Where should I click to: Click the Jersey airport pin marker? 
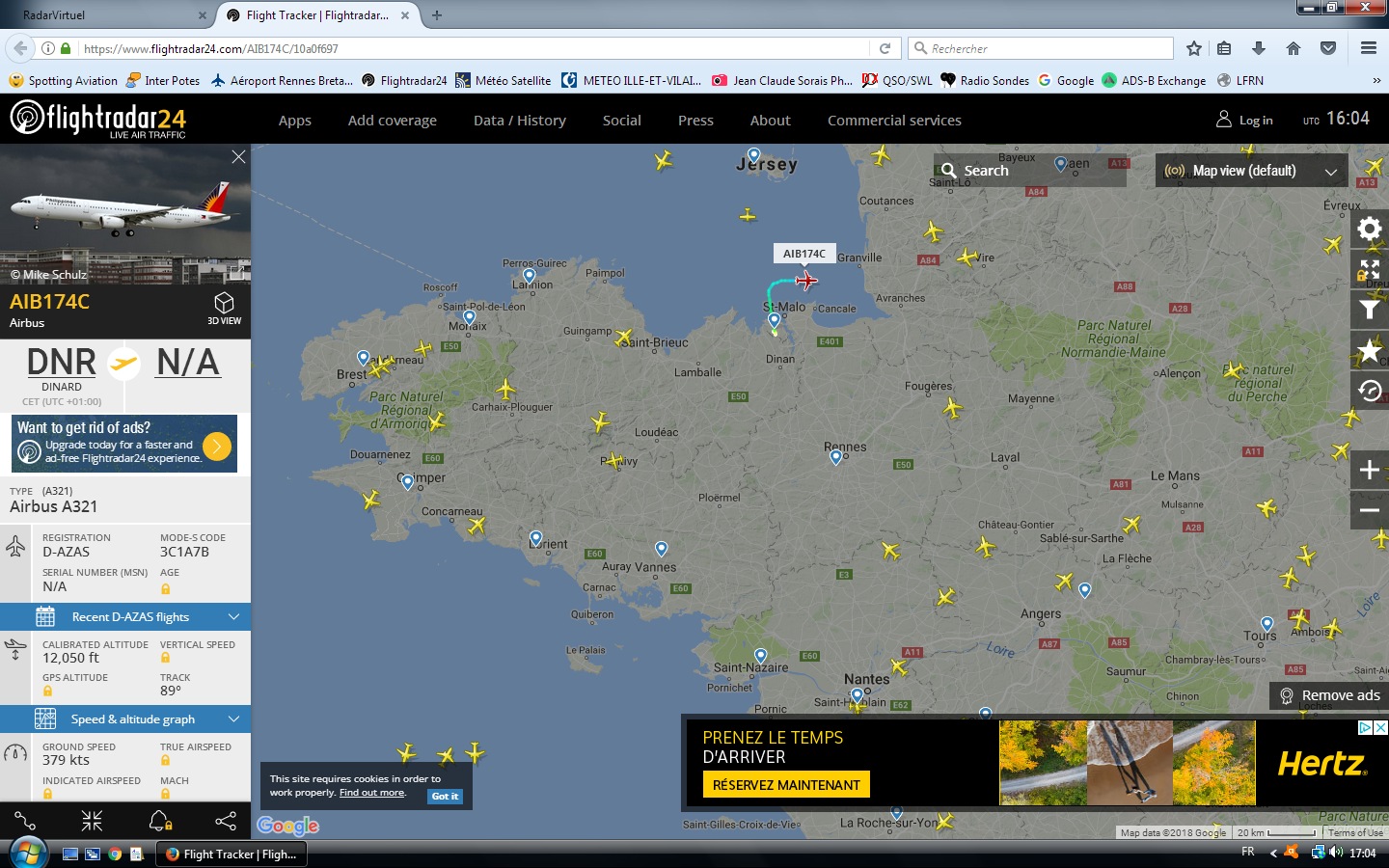(x=754, y=155)
